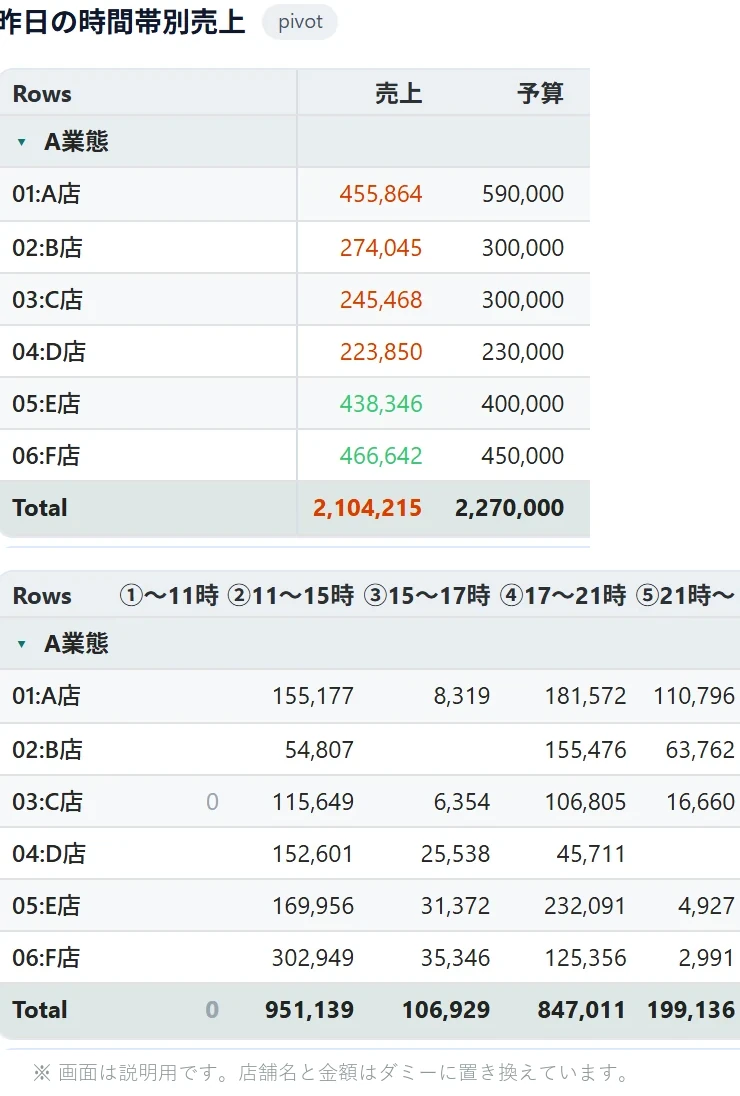
Task: Click value 115,649 in 03:C店 row
Action: click(313, 802)
